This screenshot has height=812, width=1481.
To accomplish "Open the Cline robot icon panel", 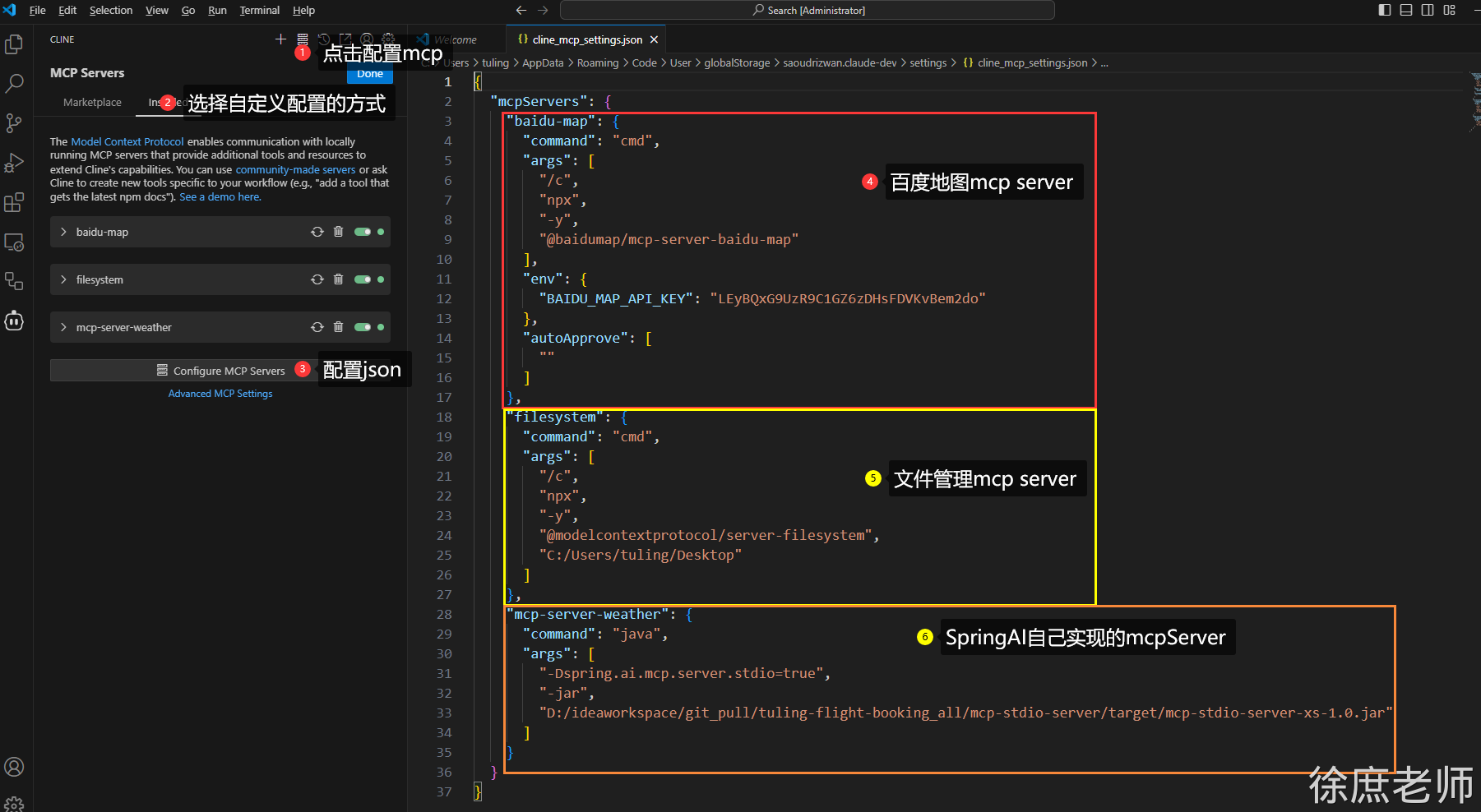I will click(14, 321).
